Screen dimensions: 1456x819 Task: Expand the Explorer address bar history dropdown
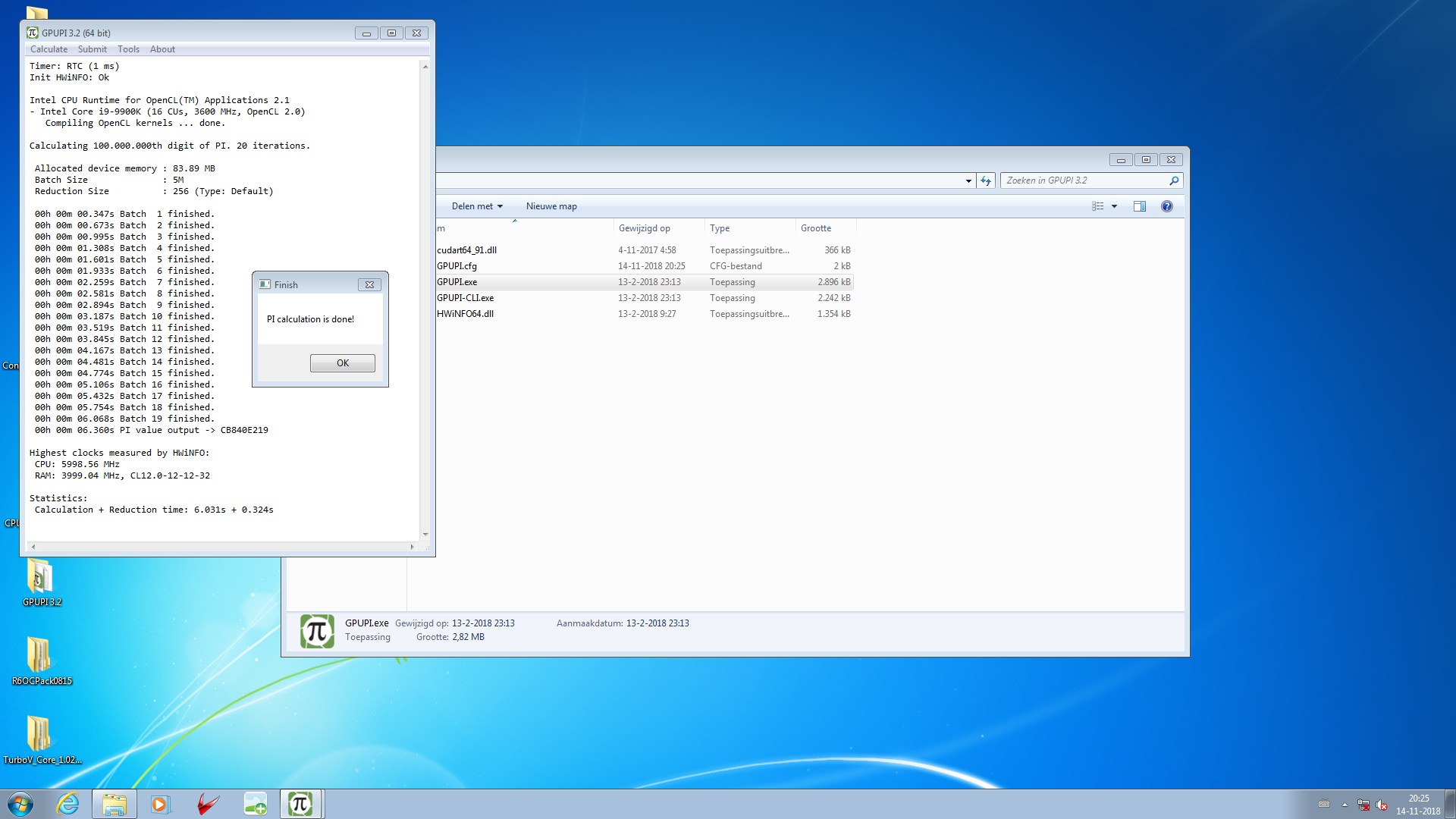tap(968, 180)
